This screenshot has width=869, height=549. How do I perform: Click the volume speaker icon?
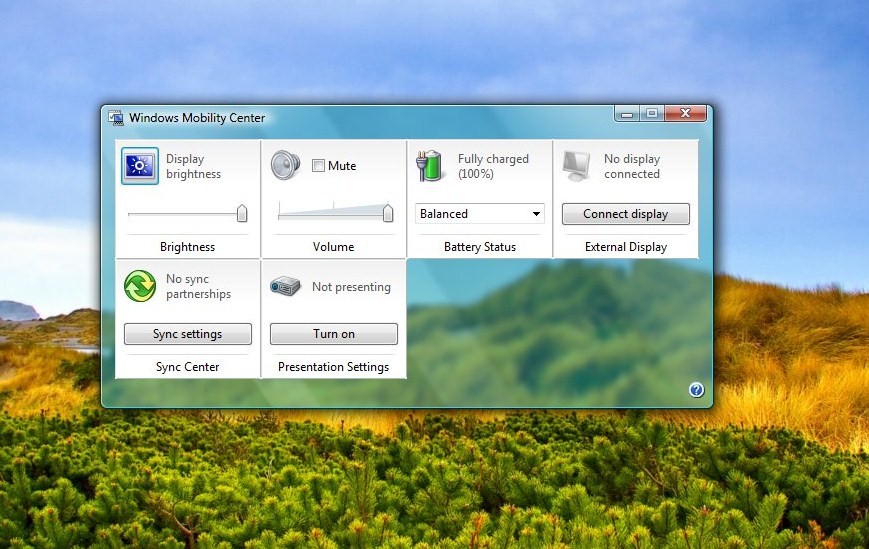pyautogui.click(x=285, y=165)
